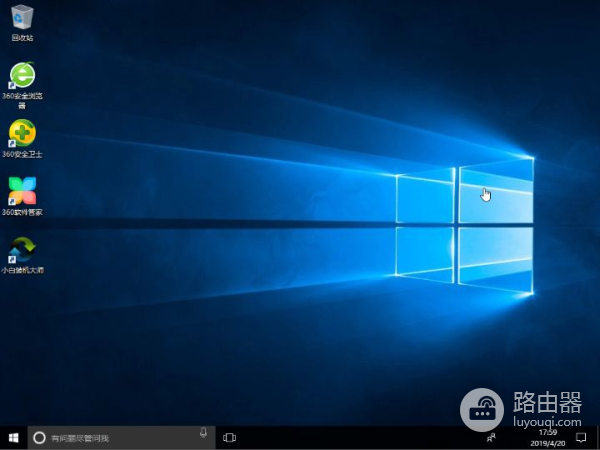Select the 360安全卫士 green shield icon
The height and width of the screenshot is (450, 600).
[x=22, y=132]
